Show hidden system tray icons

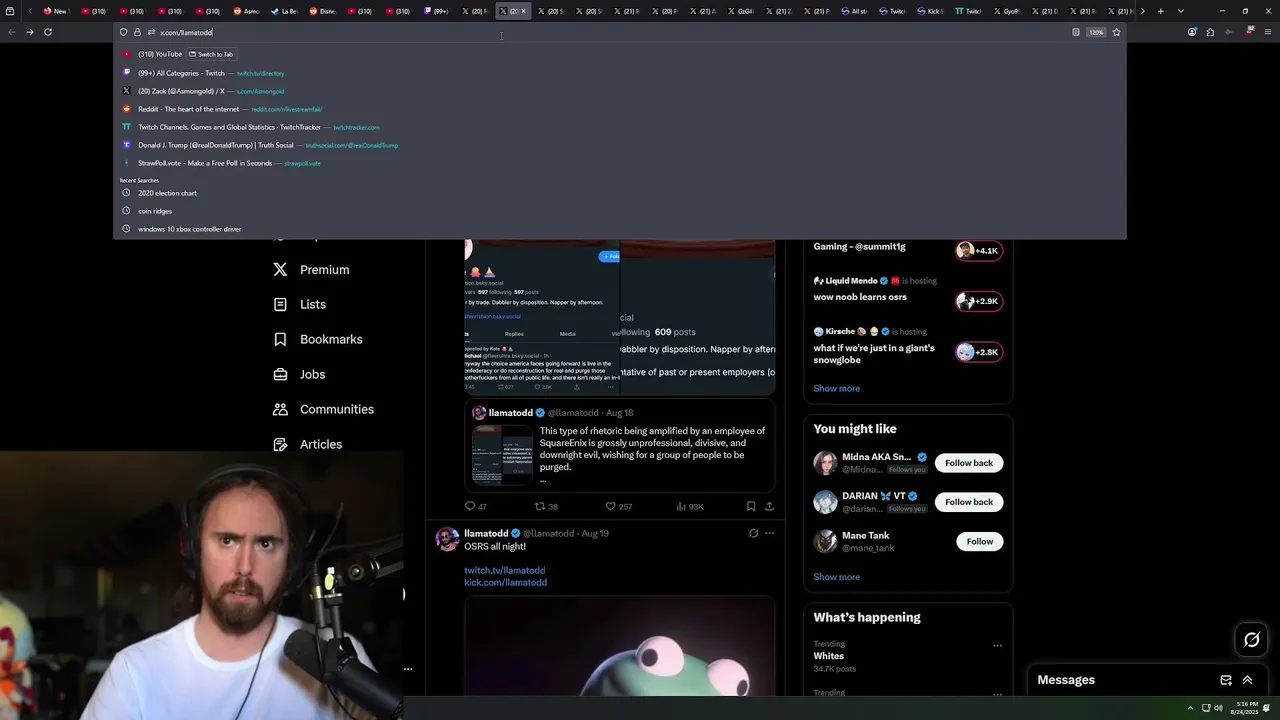tap(1190, 708)
